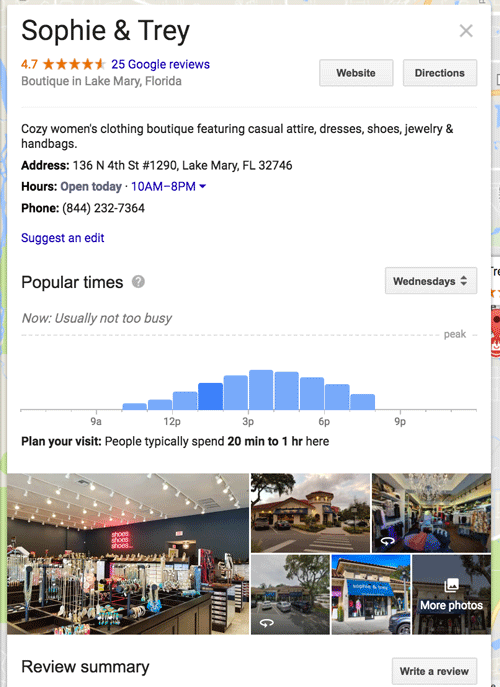500x687 pixels.
Task: Click the 10AM–8PM hours text
Action: tap(163, 187)
